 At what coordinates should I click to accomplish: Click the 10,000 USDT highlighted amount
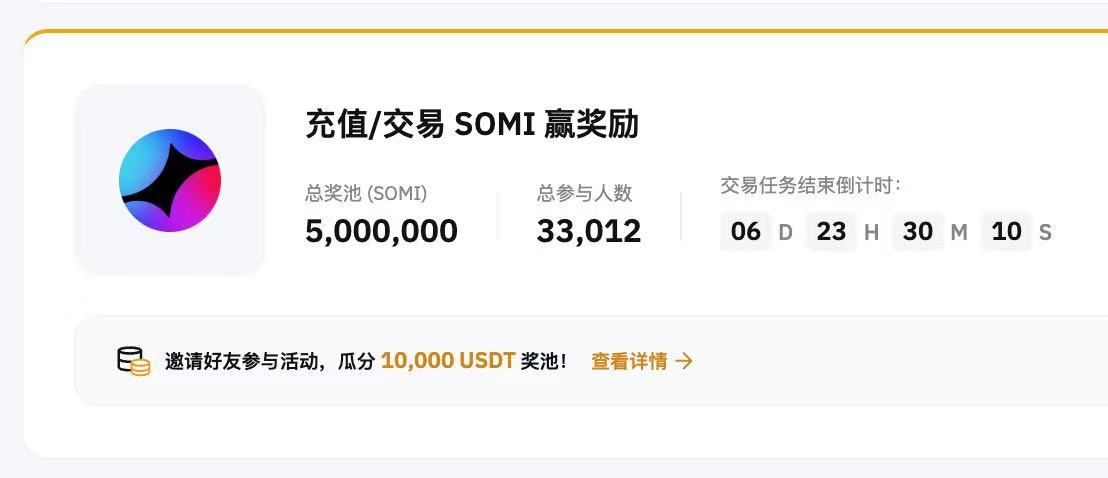(448, 361)
